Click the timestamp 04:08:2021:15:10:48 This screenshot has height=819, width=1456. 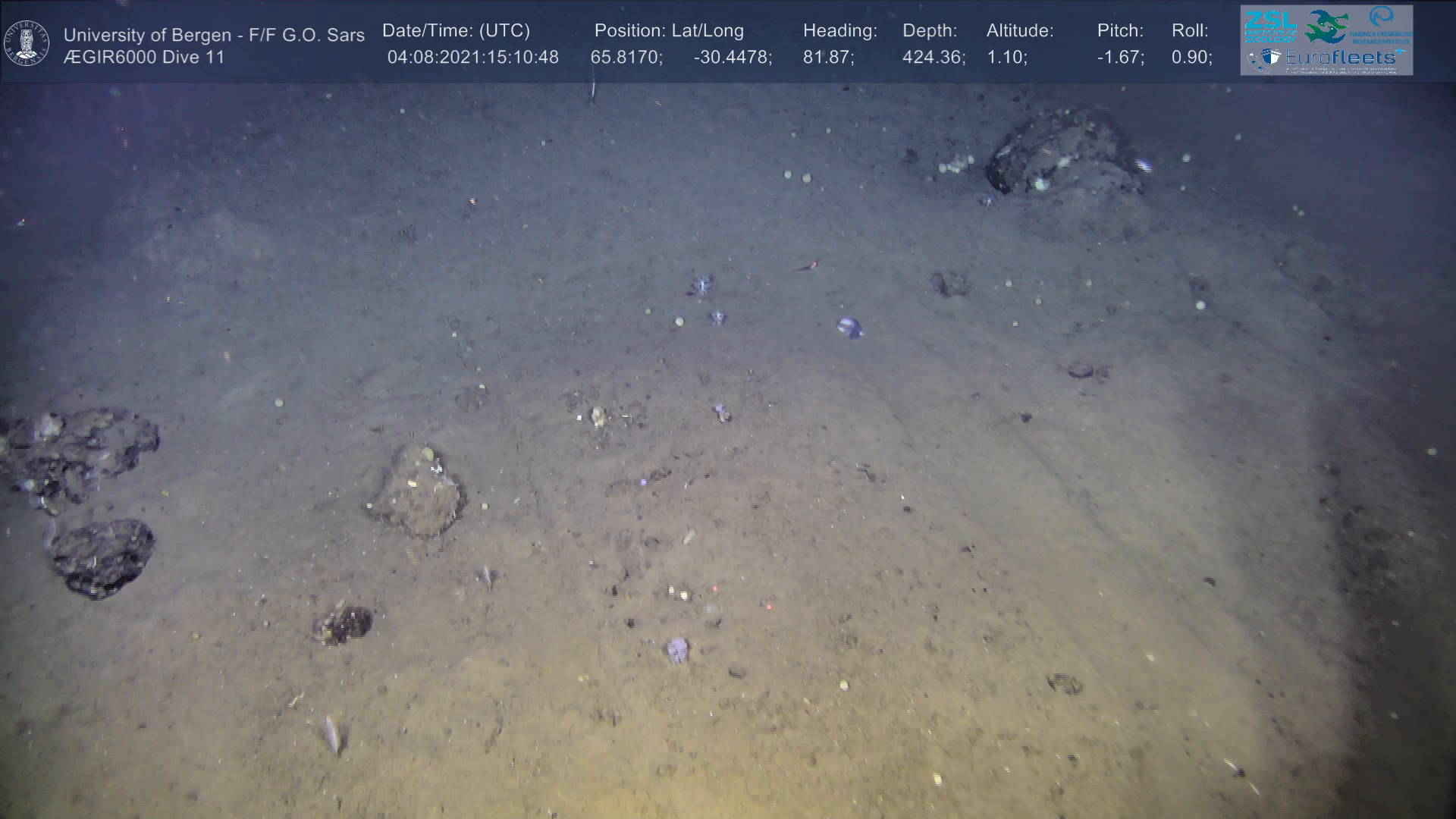click(x=472, y=58)
